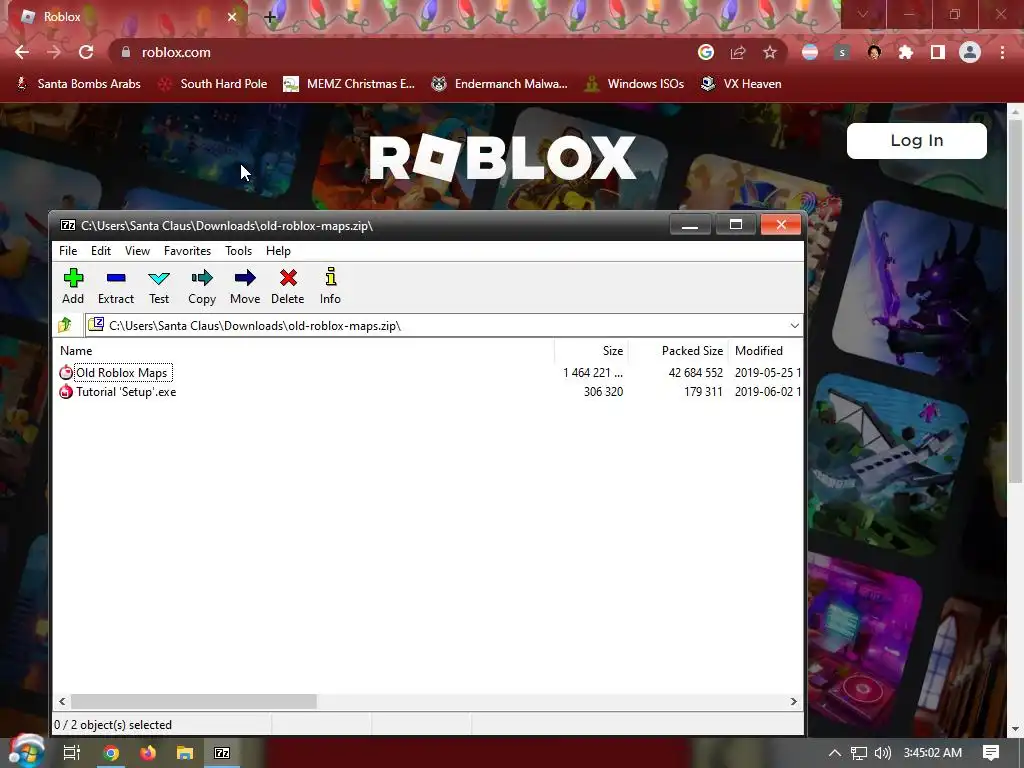Expand the 7-Zip address path dropdown
This screenshot has height=768, width=1024.
click(x=794, y=325)
